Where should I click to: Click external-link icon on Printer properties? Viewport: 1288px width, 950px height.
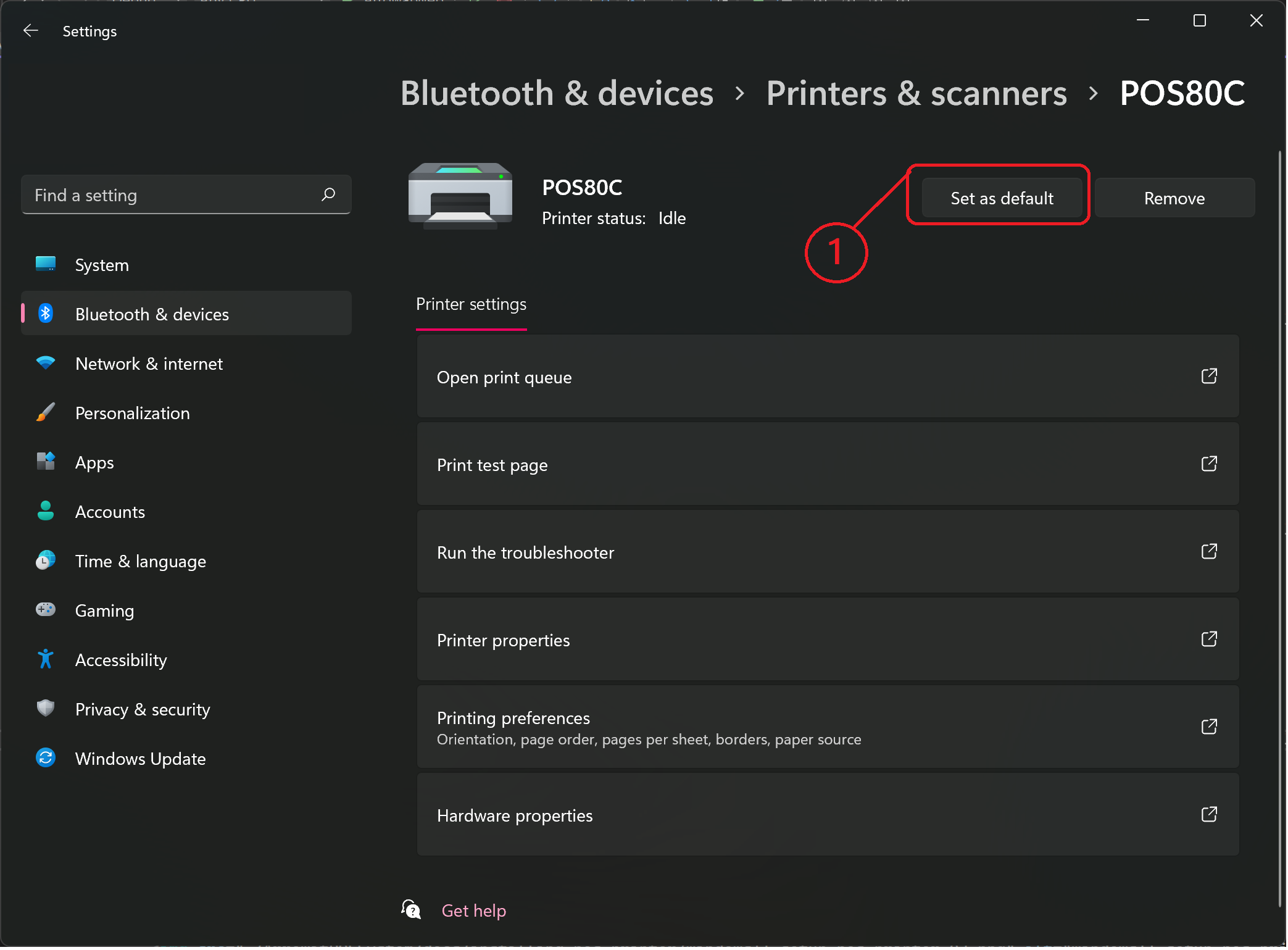(1211, 640)
